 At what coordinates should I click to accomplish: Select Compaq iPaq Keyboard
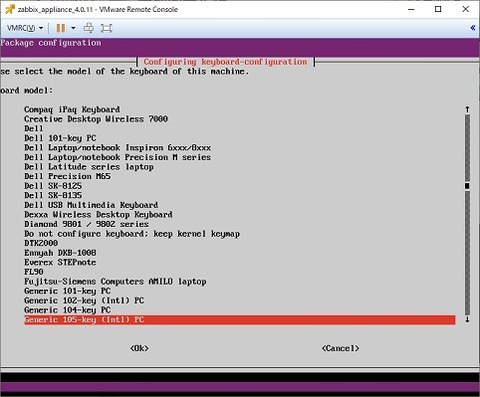coord(72,109)
